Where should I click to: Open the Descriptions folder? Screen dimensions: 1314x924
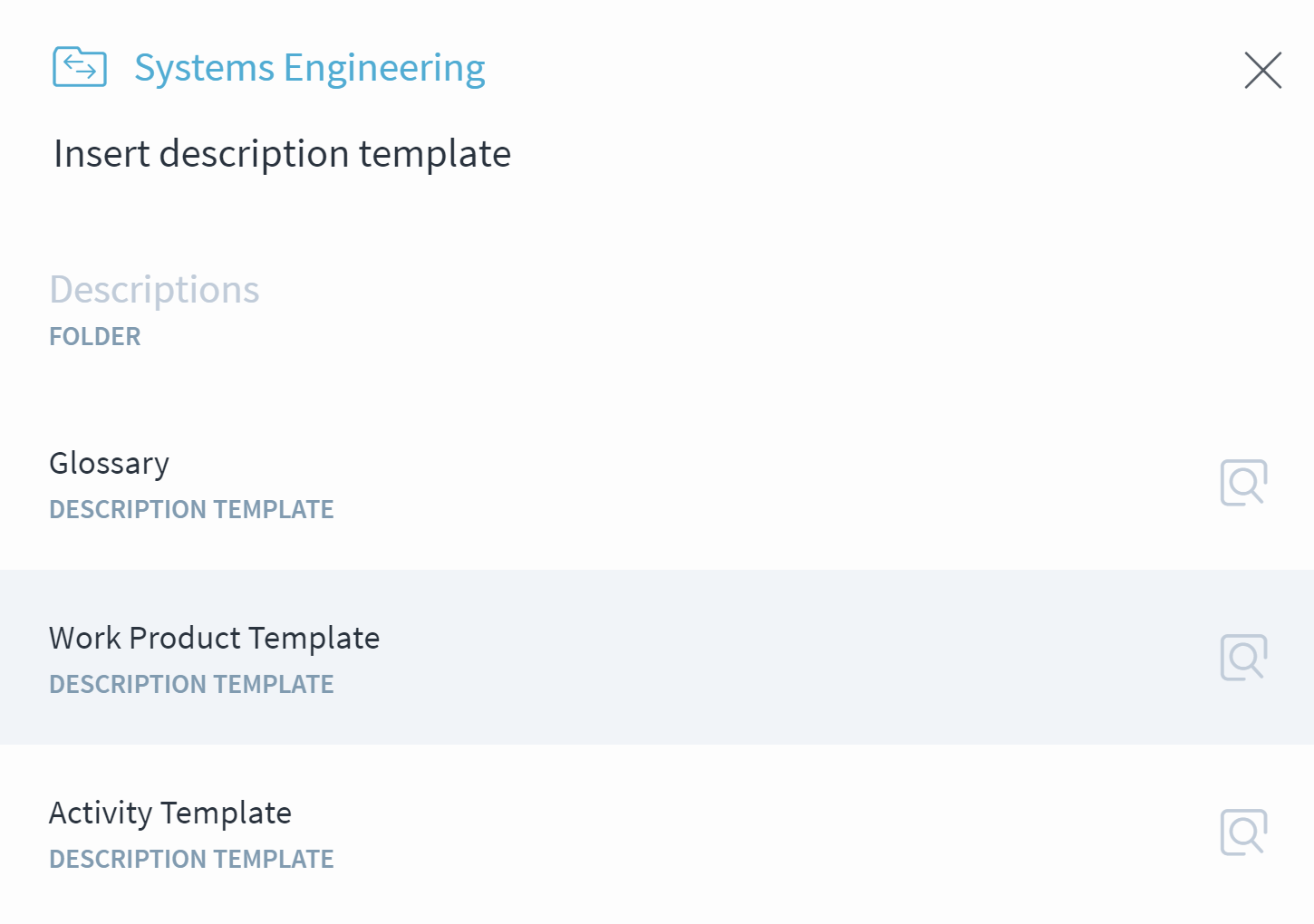point(154,290)
